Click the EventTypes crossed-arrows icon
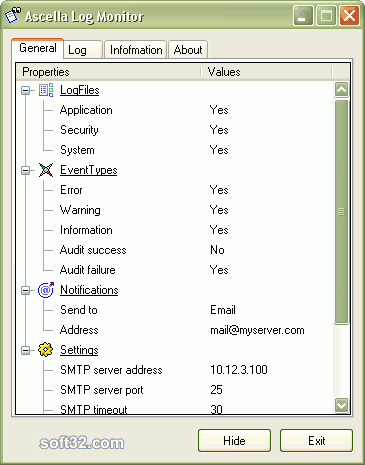365x465 pixels. coord(46,170)
